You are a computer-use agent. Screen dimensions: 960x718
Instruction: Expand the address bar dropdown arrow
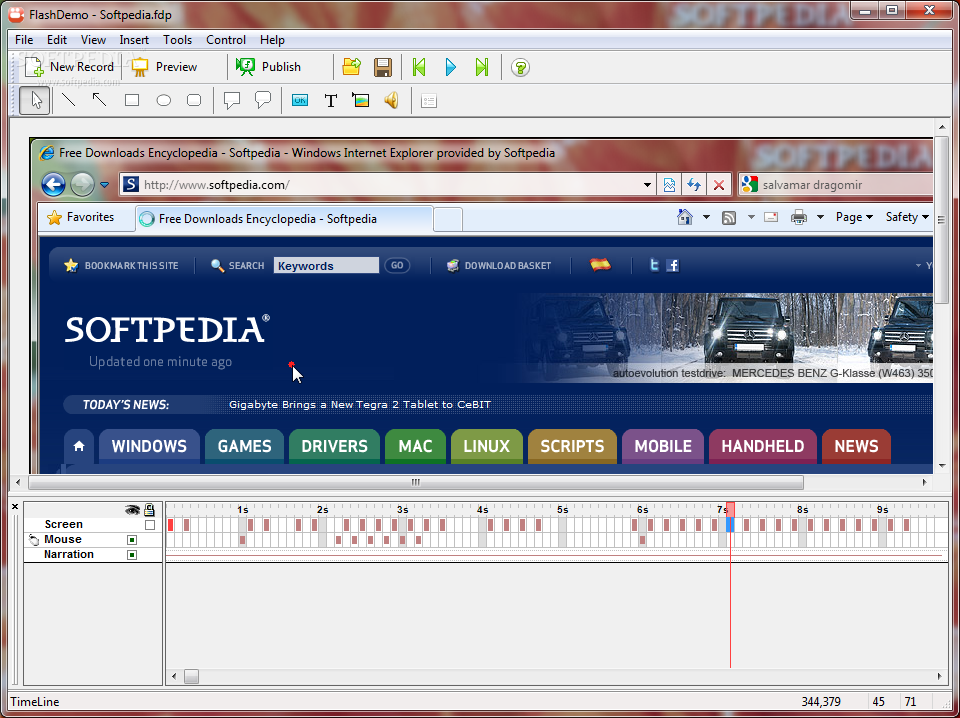(x=647, y=185)
